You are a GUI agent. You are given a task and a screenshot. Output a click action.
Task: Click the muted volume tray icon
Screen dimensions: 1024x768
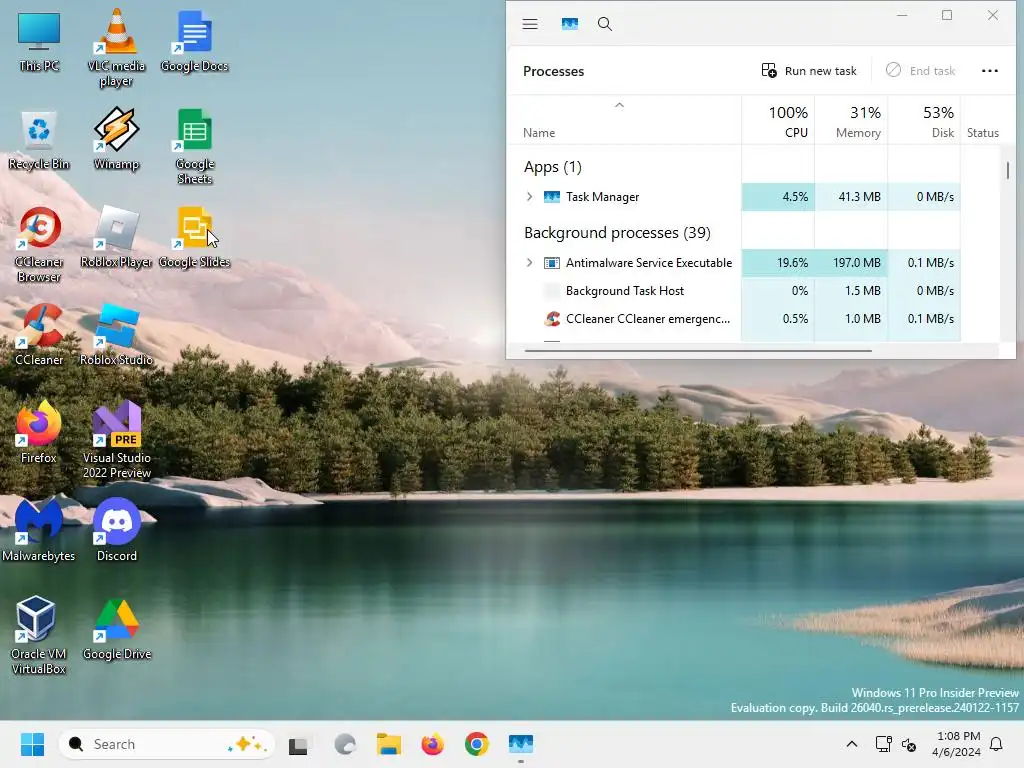pyautogui.click(x=909, y=744)
